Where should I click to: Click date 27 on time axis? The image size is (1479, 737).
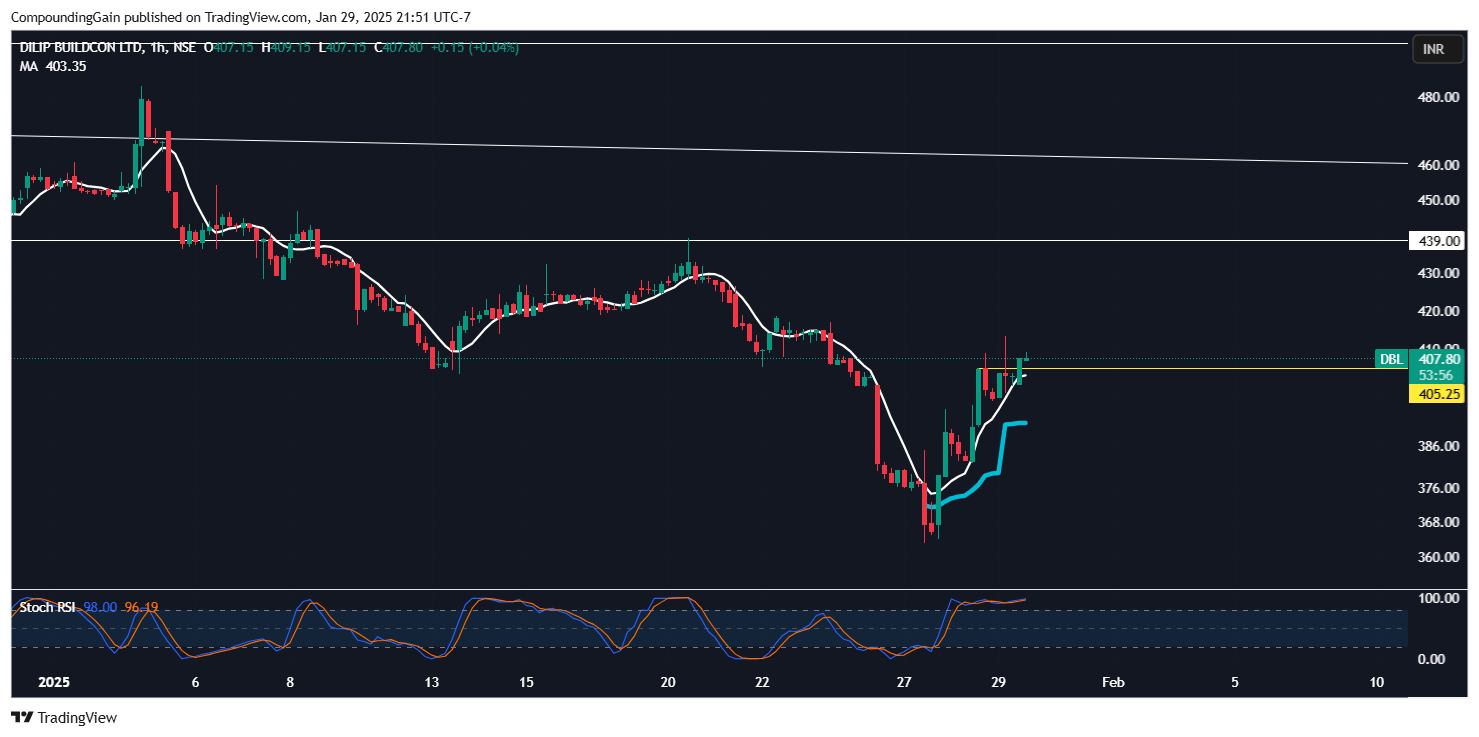pos(904,682)
